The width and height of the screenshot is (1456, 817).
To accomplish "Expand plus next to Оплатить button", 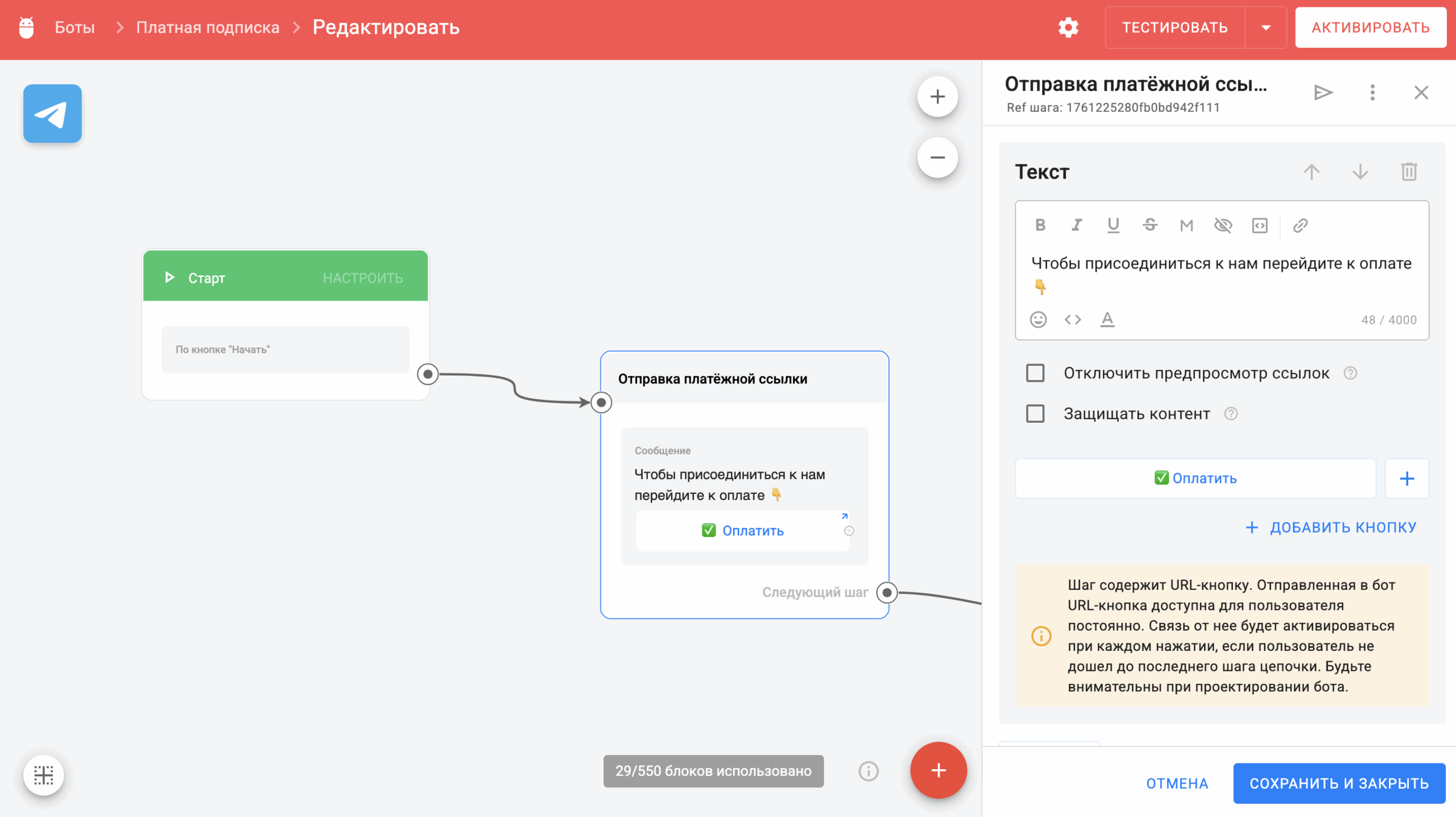I will [1407, 478].
